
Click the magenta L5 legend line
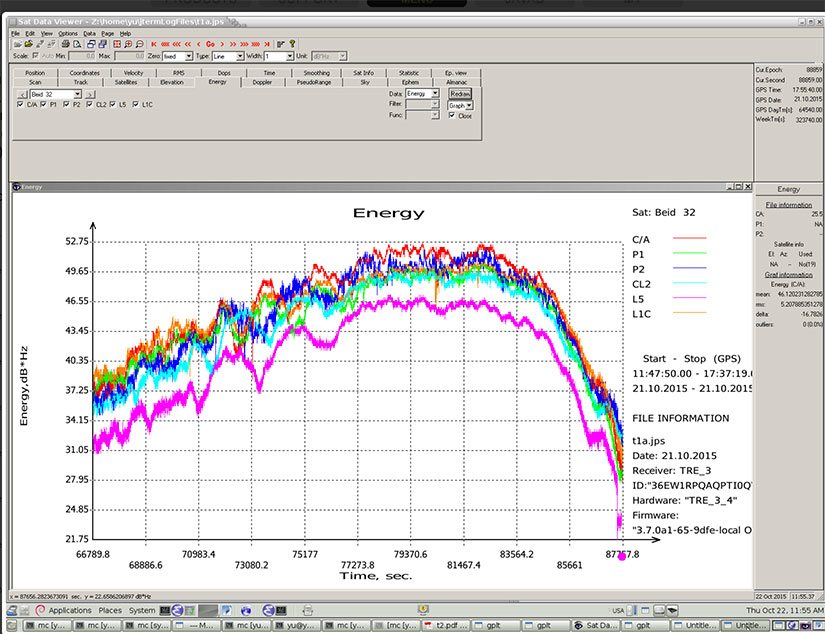pyautogui.click(x=691, y=298)
